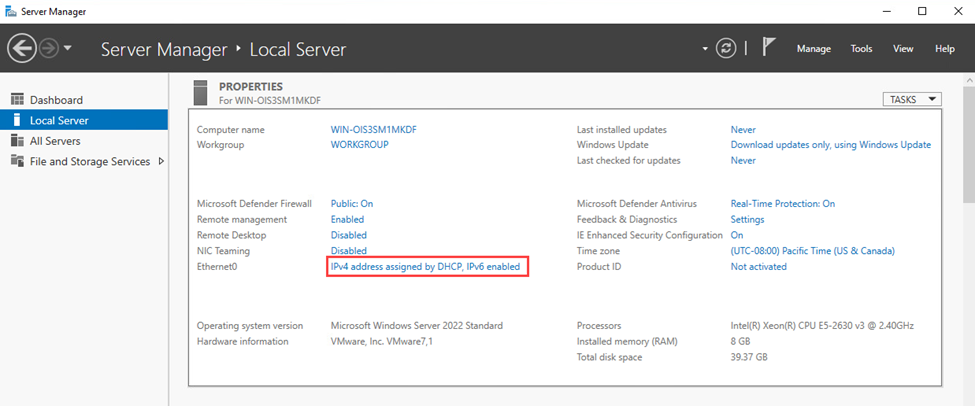The height and width of the screenshot is (406, 975).
Task: Open dropdown arrow left of refresh icon
Action: pos(705,48)
